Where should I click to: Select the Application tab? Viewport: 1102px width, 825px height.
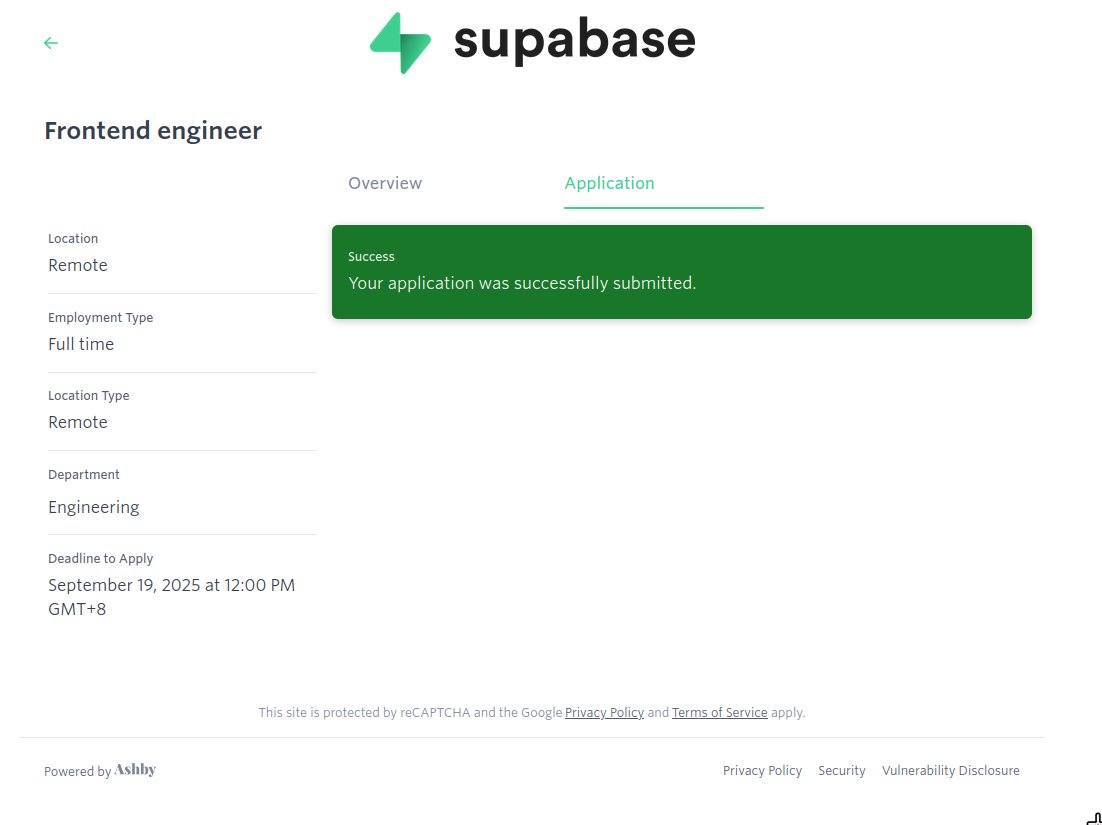609,183
